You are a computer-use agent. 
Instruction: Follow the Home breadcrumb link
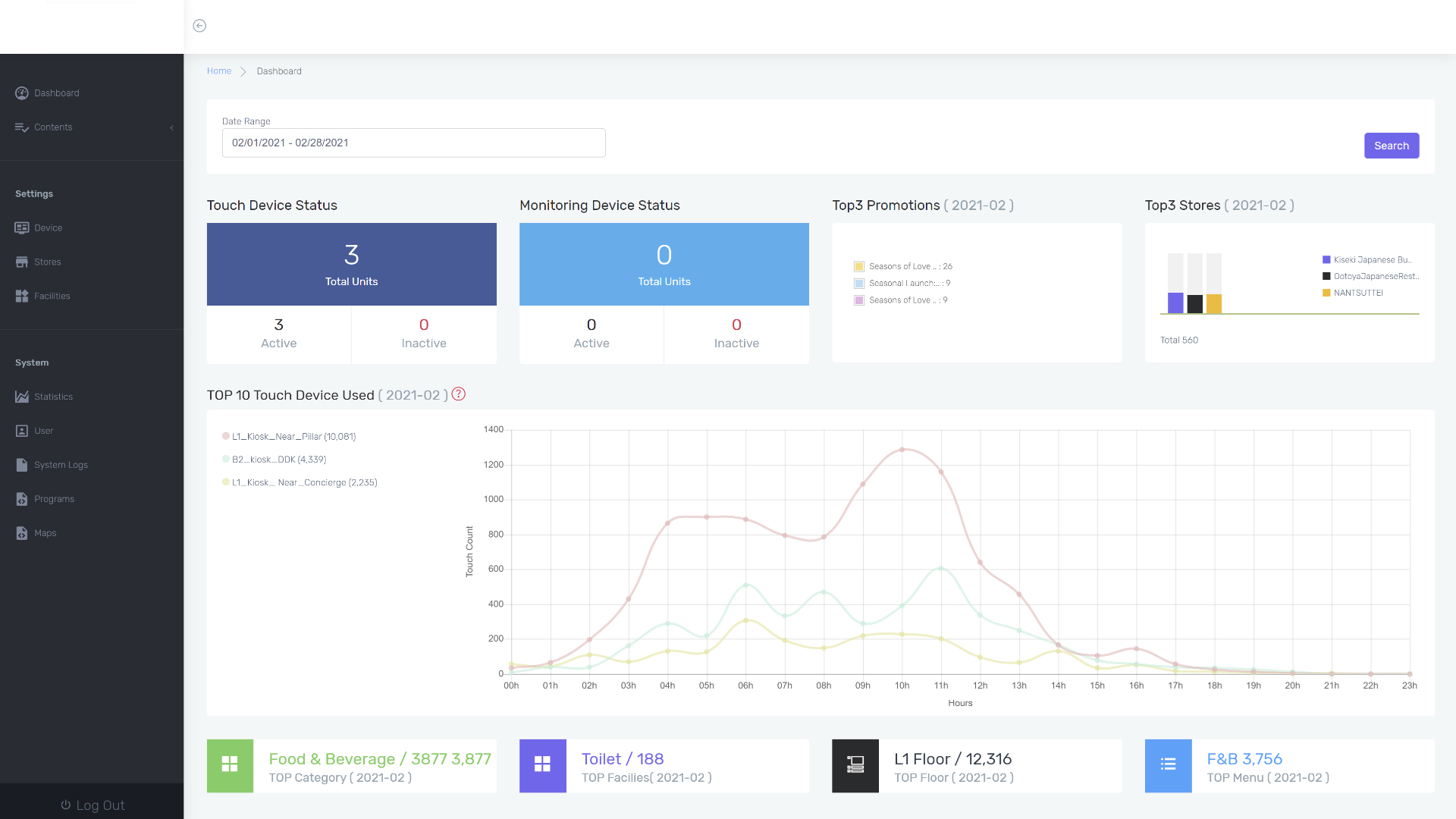[219, 71]
